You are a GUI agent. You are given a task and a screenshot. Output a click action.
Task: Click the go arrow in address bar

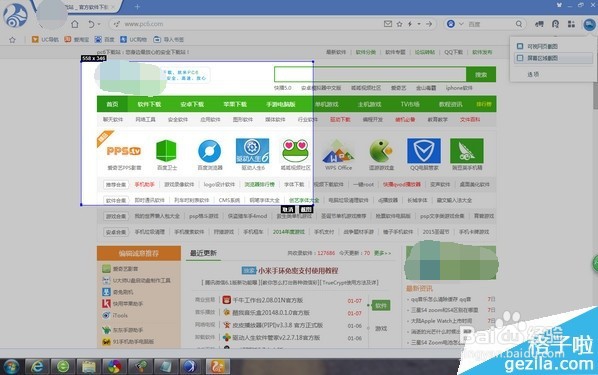pos(429,24)
